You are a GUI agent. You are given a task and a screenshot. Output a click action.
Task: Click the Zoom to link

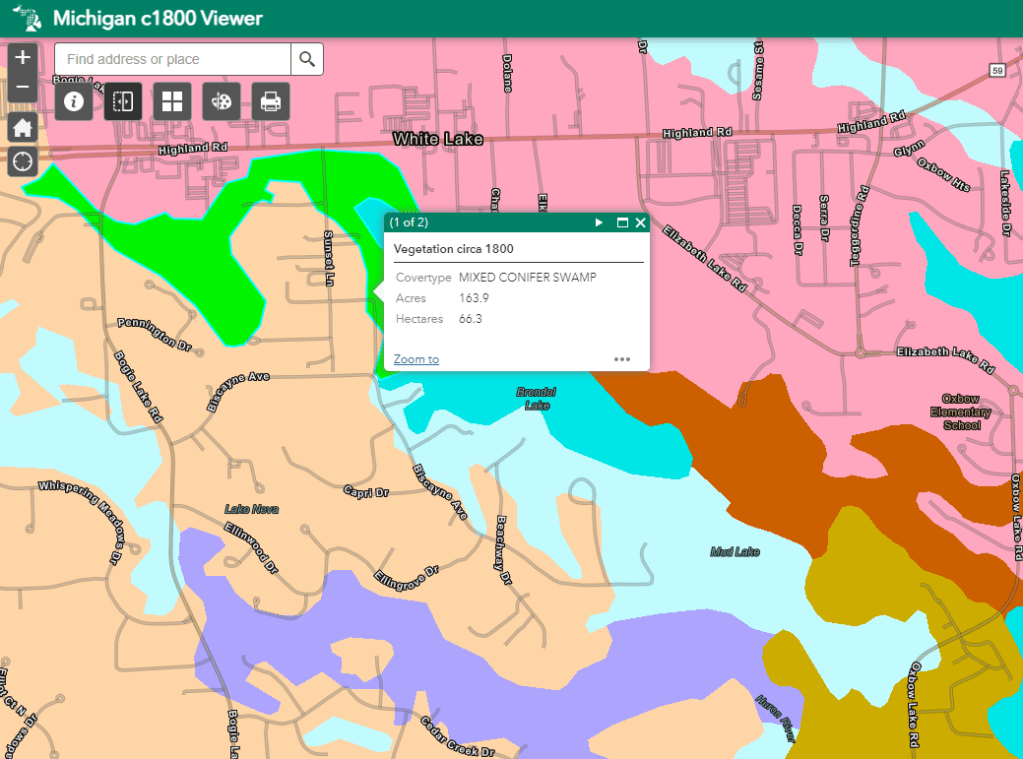click(x=416, y=359)
